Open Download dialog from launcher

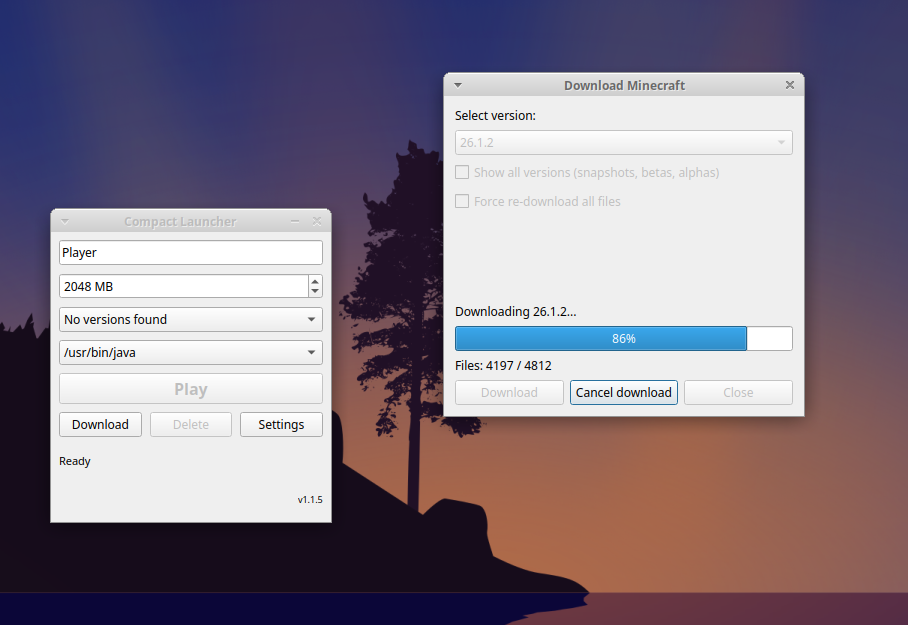100,425
